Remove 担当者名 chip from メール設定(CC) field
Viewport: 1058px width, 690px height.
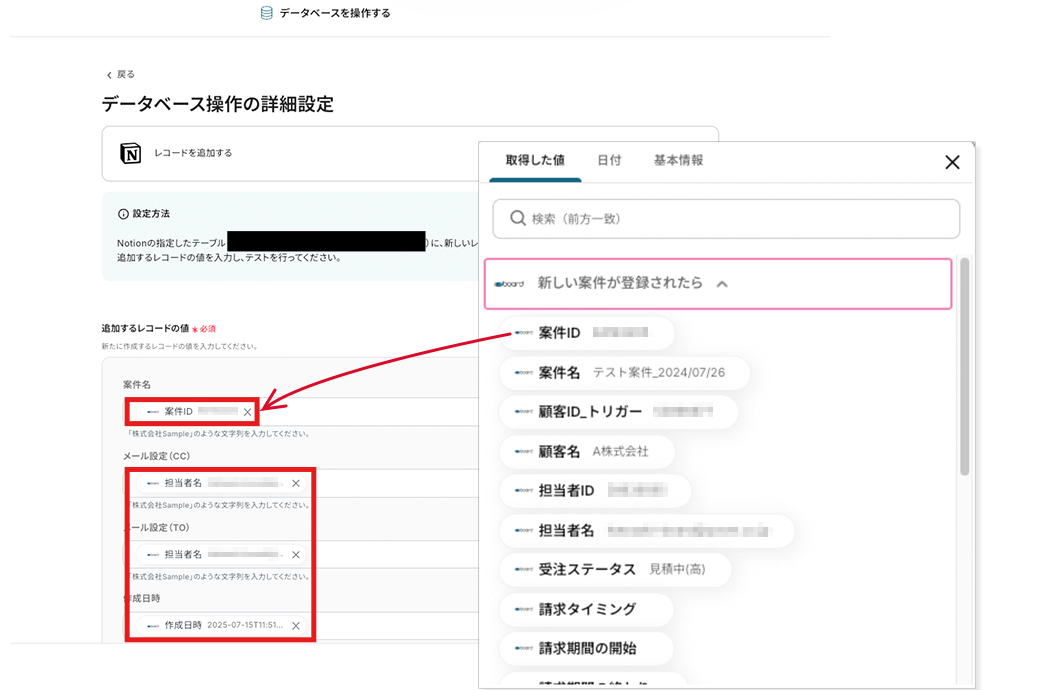click(295, 483)
